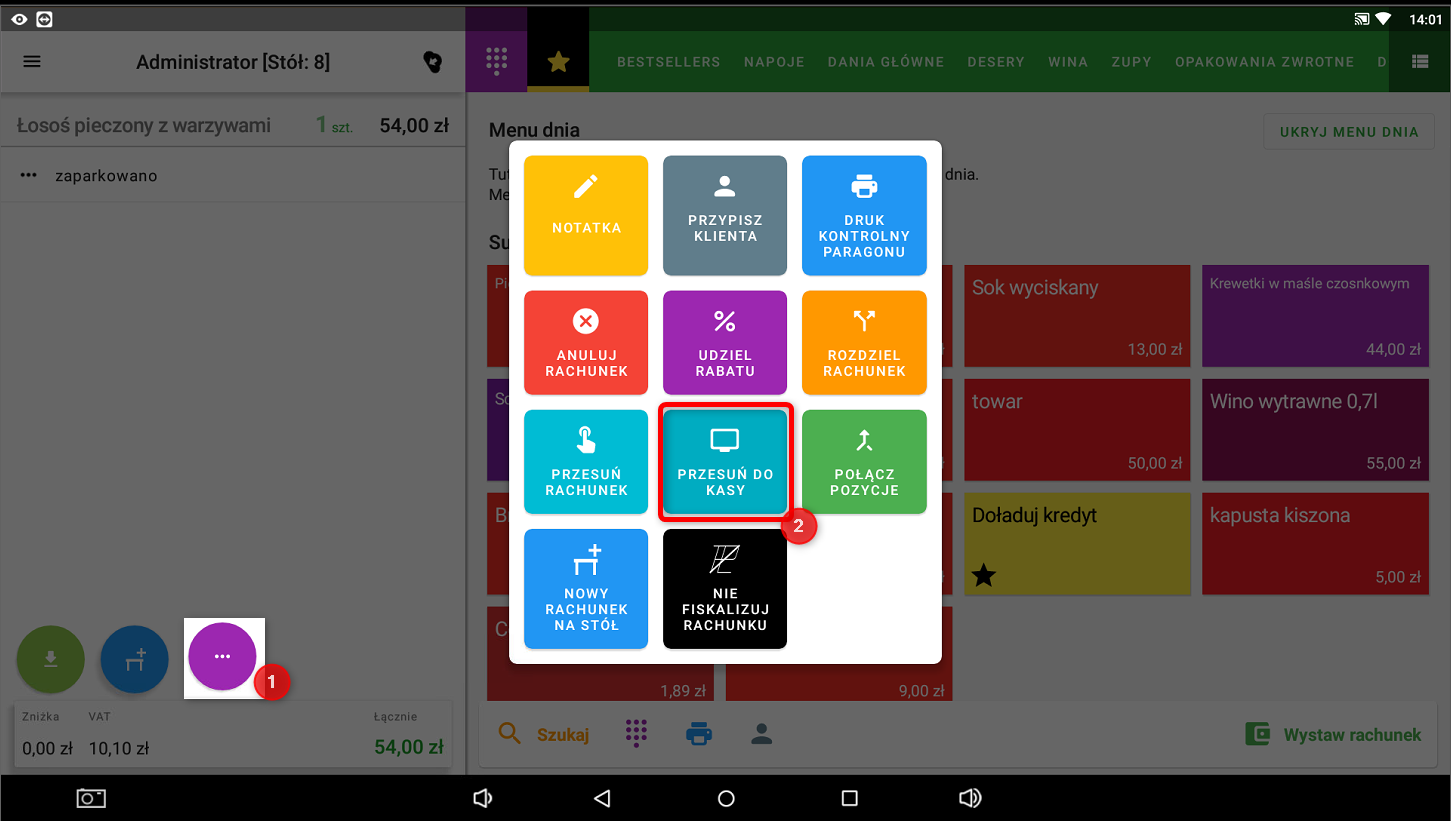Print via Druk kontrolny paragonu
Image resolution: width=1451 pixels, height=821 pixels.
863,215
